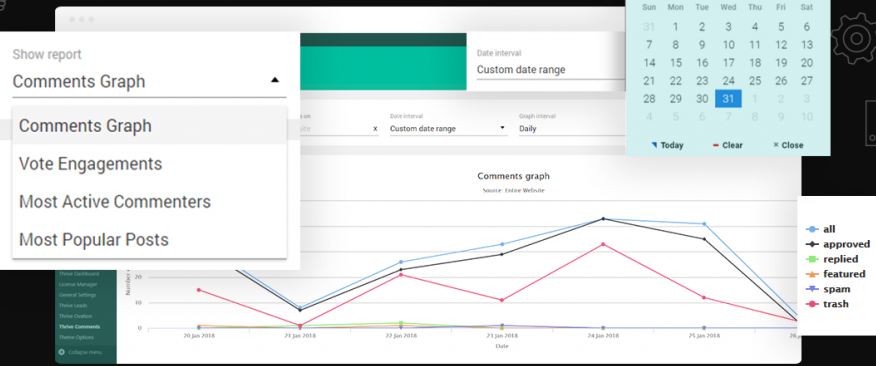Click the 'Wed' weekday header in calendar

[728, 7]
